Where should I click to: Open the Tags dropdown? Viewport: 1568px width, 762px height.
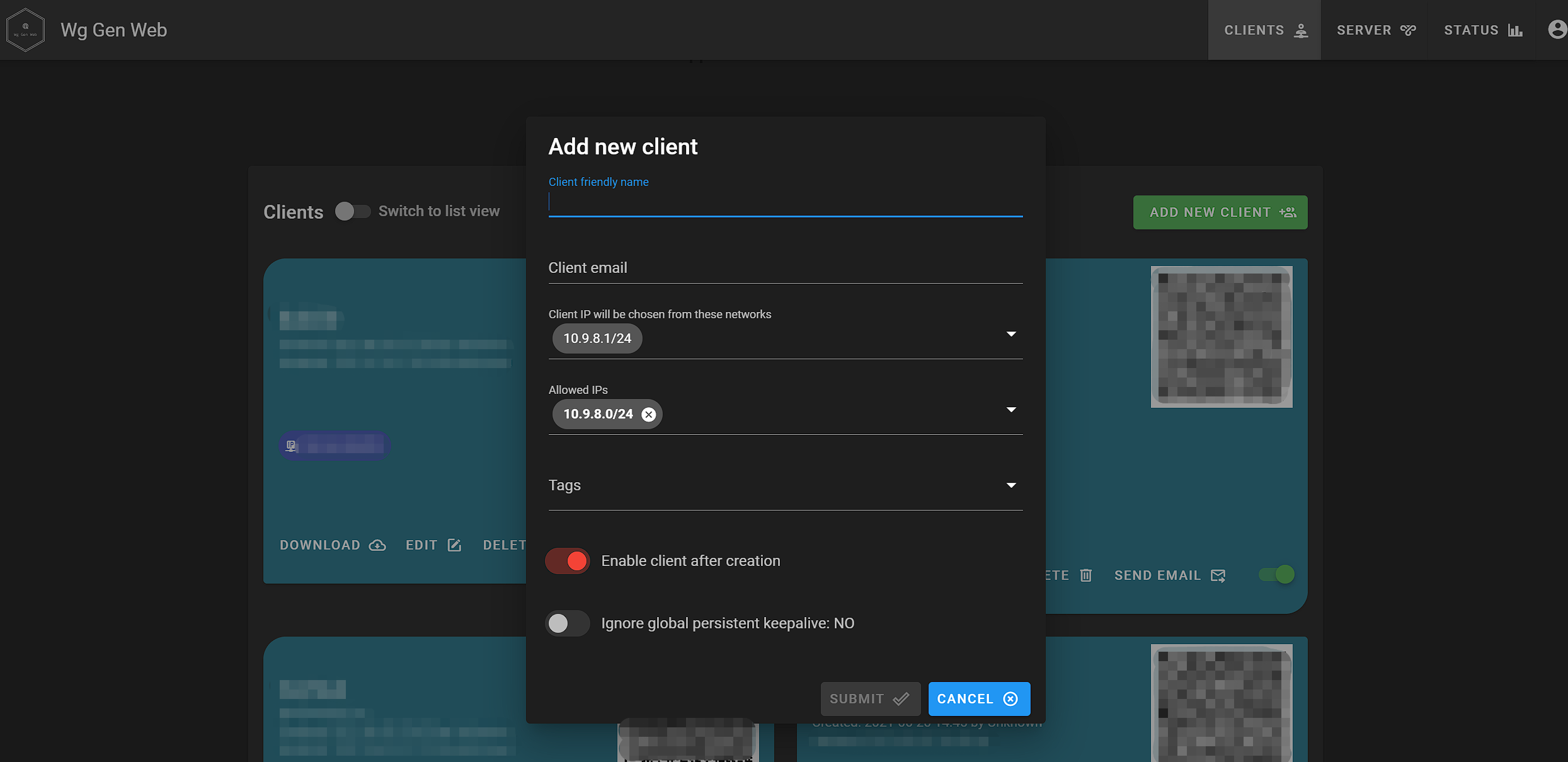pyautogui.click(x=1010, y=485)
